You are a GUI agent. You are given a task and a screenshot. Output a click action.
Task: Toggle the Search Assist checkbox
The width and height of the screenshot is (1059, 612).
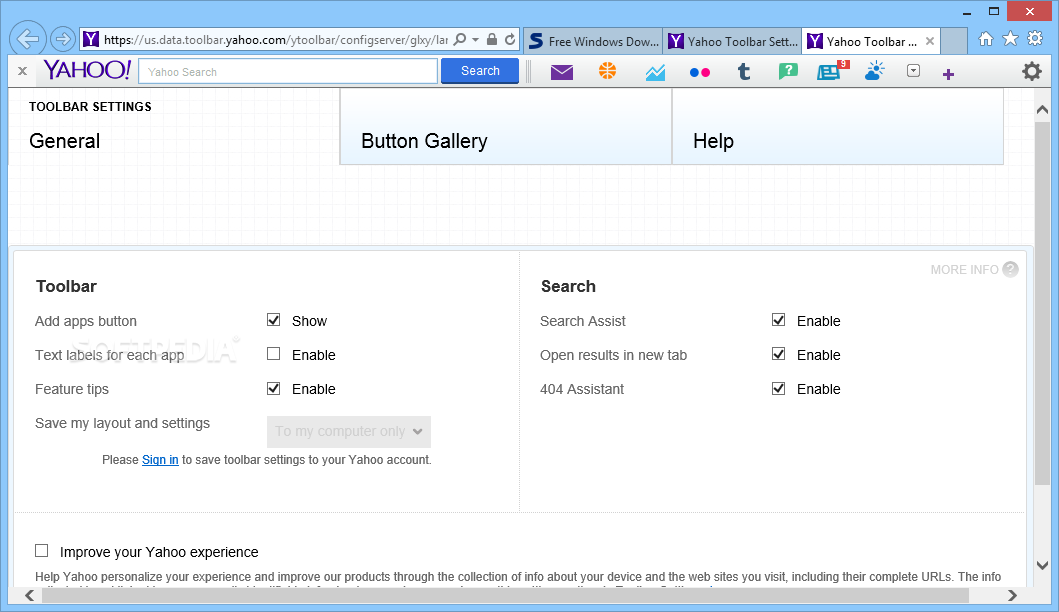(779, 320)
